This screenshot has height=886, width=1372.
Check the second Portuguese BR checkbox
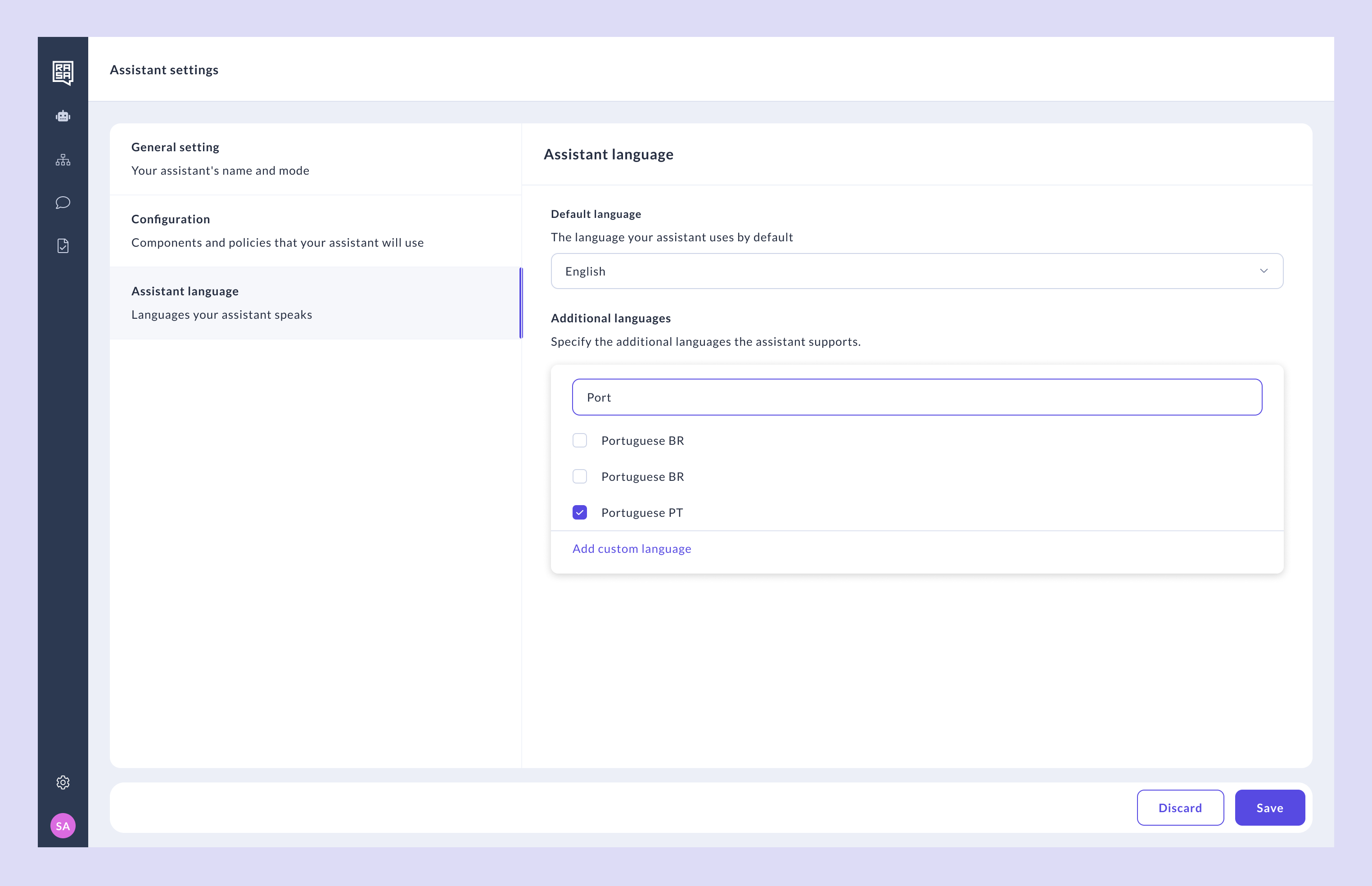580,476
